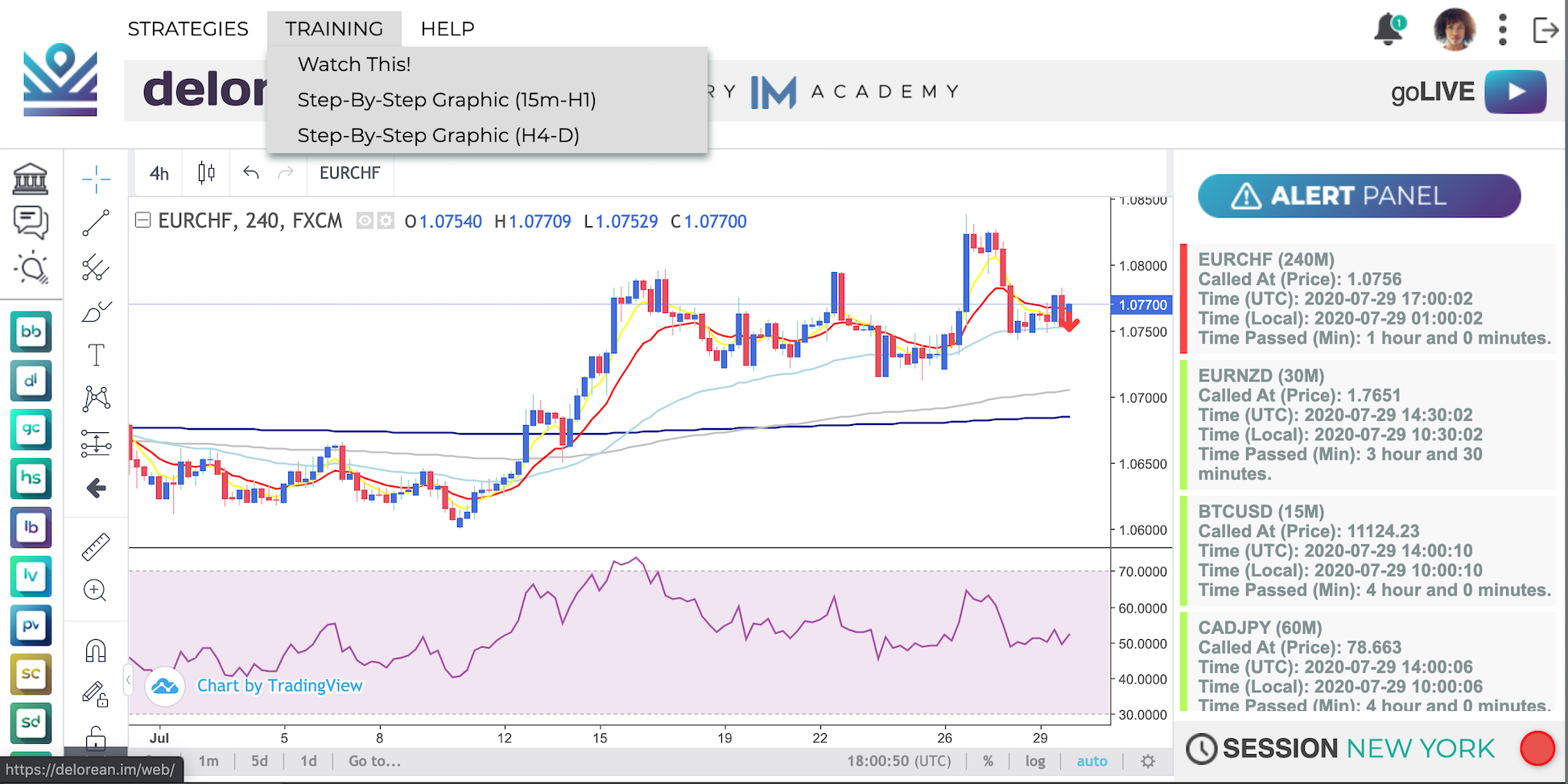Select the ruler measure tool

coord(96,547)
